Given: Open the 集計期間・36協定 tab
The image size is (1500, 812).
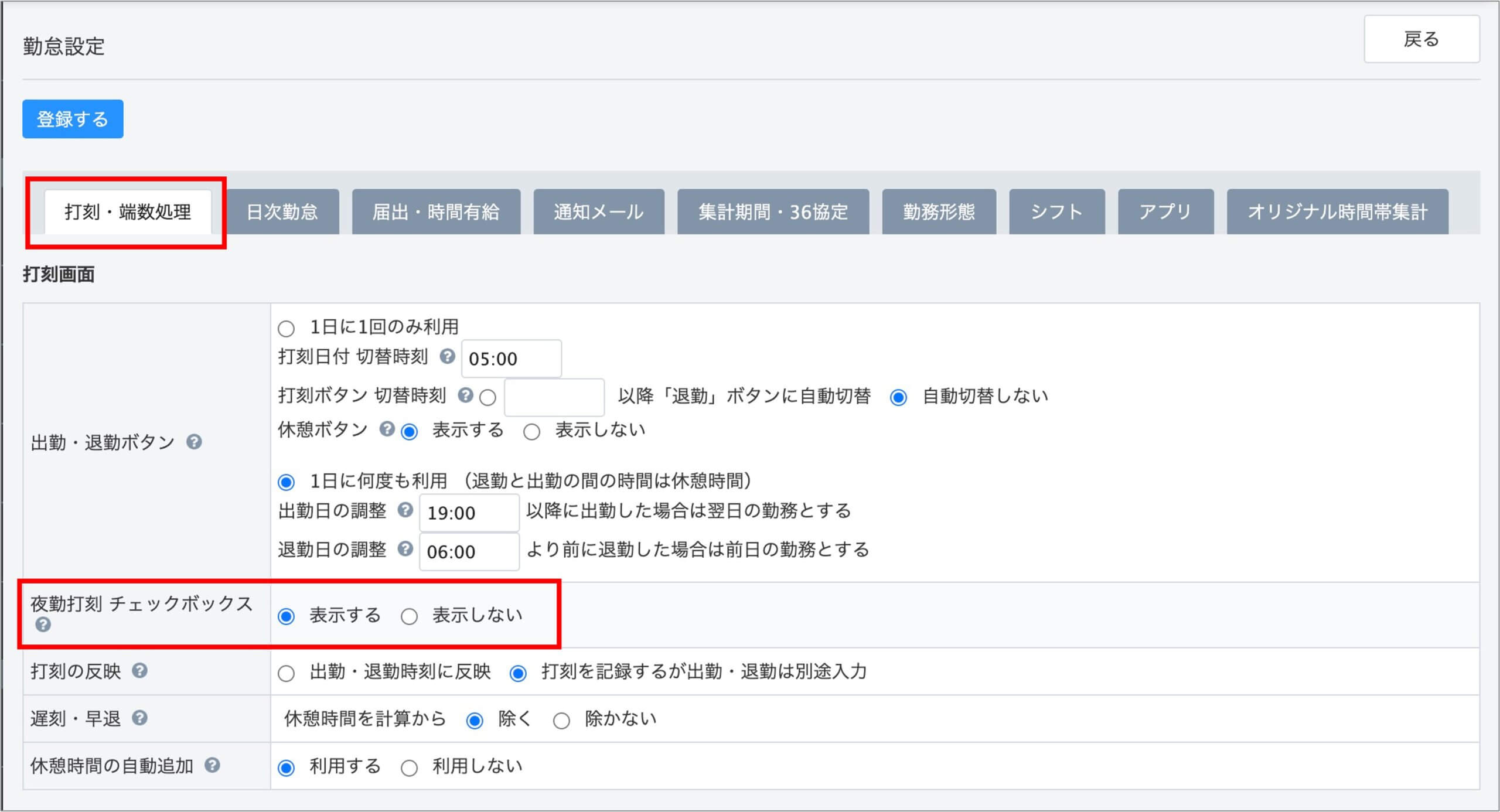Looking at the screenshot, I should (773, 212).
